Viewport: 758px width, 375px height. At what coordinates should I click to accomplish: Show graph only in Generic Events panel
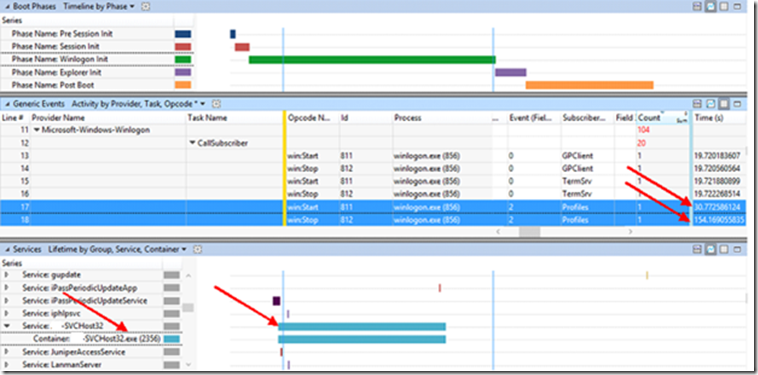coord(710,103)
